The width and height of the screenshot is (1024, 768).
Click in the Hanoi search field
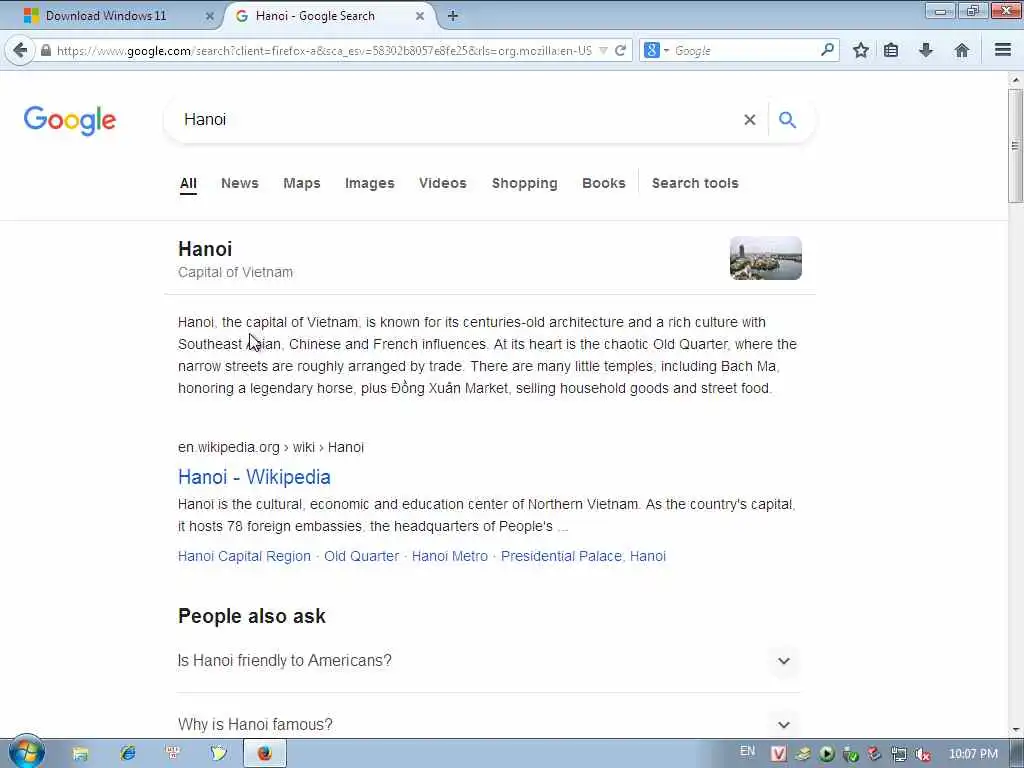[x=457, y=120]
